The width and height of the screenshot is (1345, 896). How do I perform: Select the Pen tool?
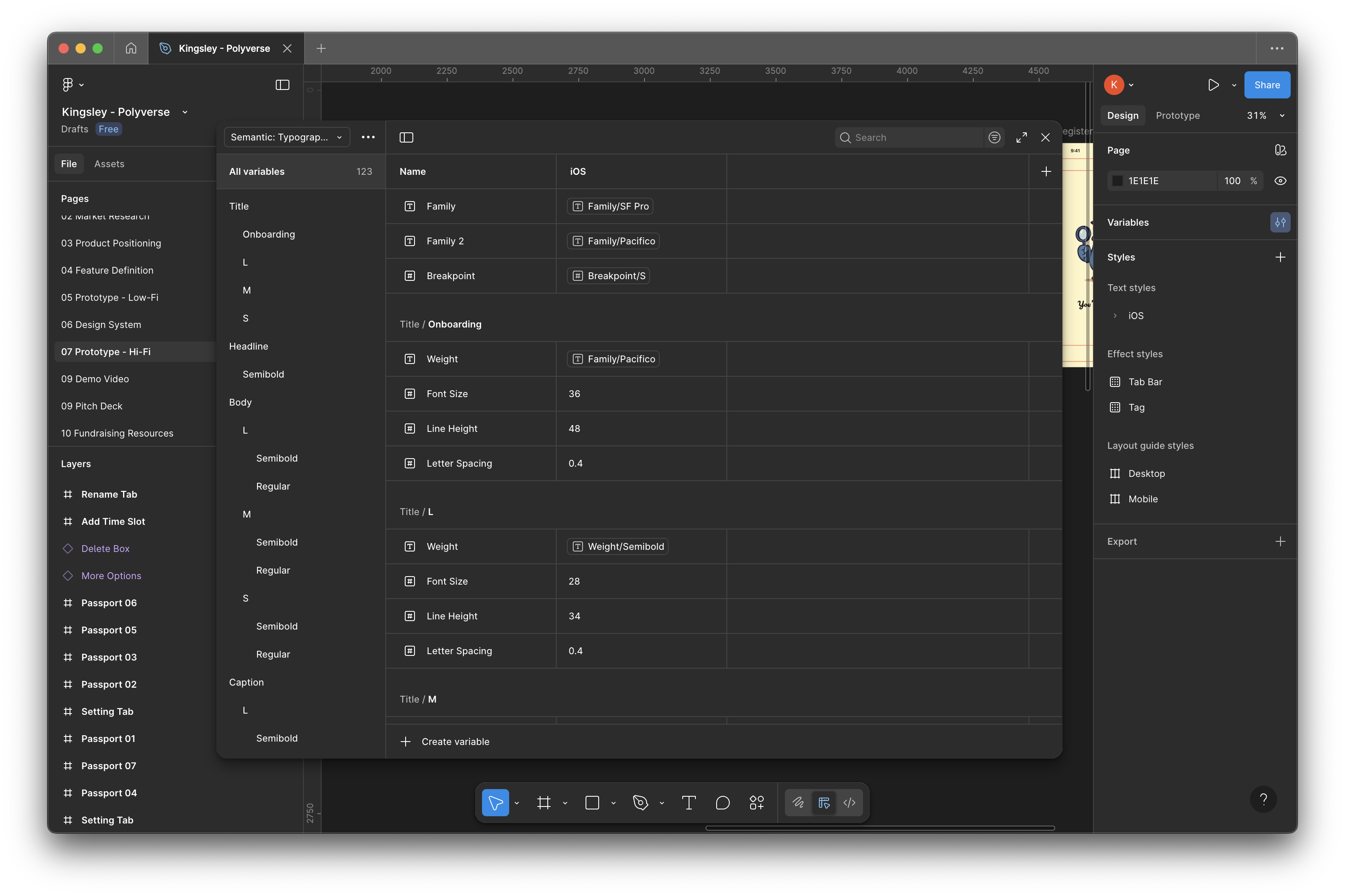(x=640, y=803)
